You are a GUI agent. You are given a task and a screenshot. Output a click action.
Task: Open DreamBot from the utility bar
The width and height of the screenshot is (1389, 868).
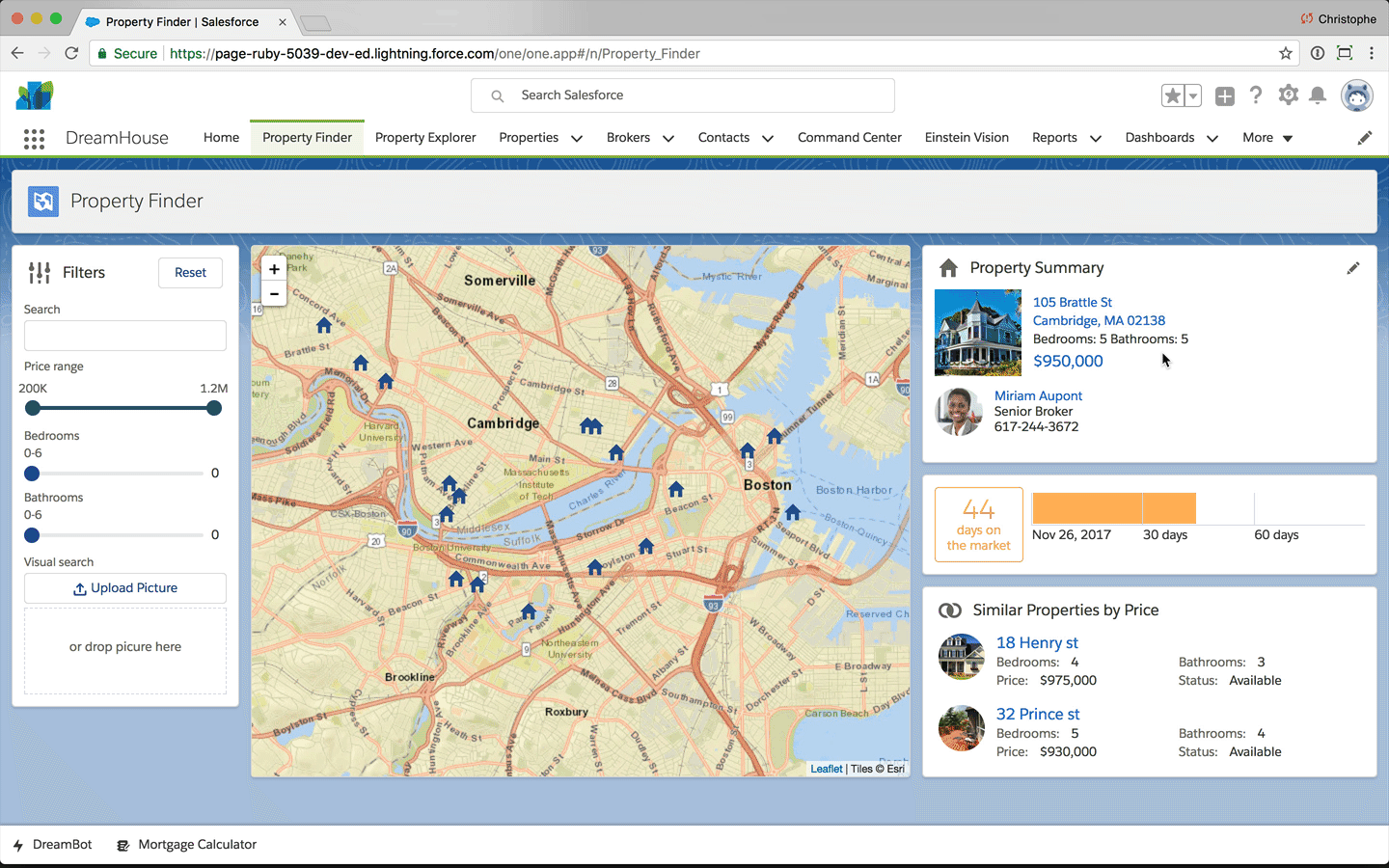tap(53, 845)
